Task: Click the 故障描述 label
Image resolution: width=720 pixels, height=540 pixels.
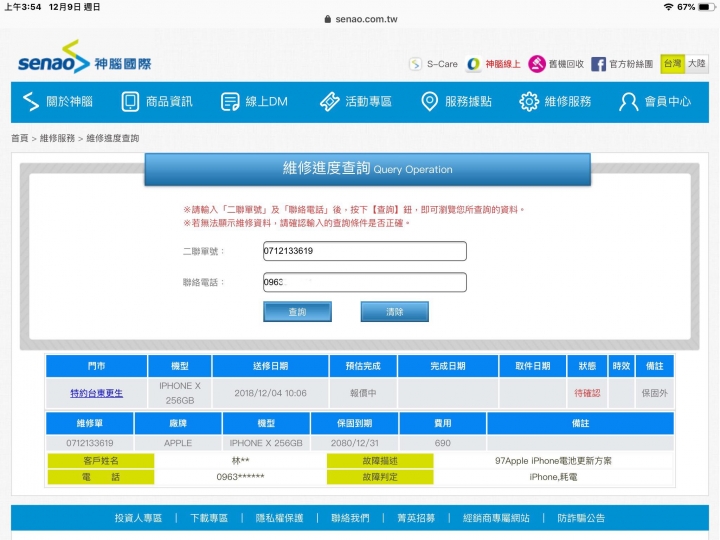Action: (x=380, y=461)
